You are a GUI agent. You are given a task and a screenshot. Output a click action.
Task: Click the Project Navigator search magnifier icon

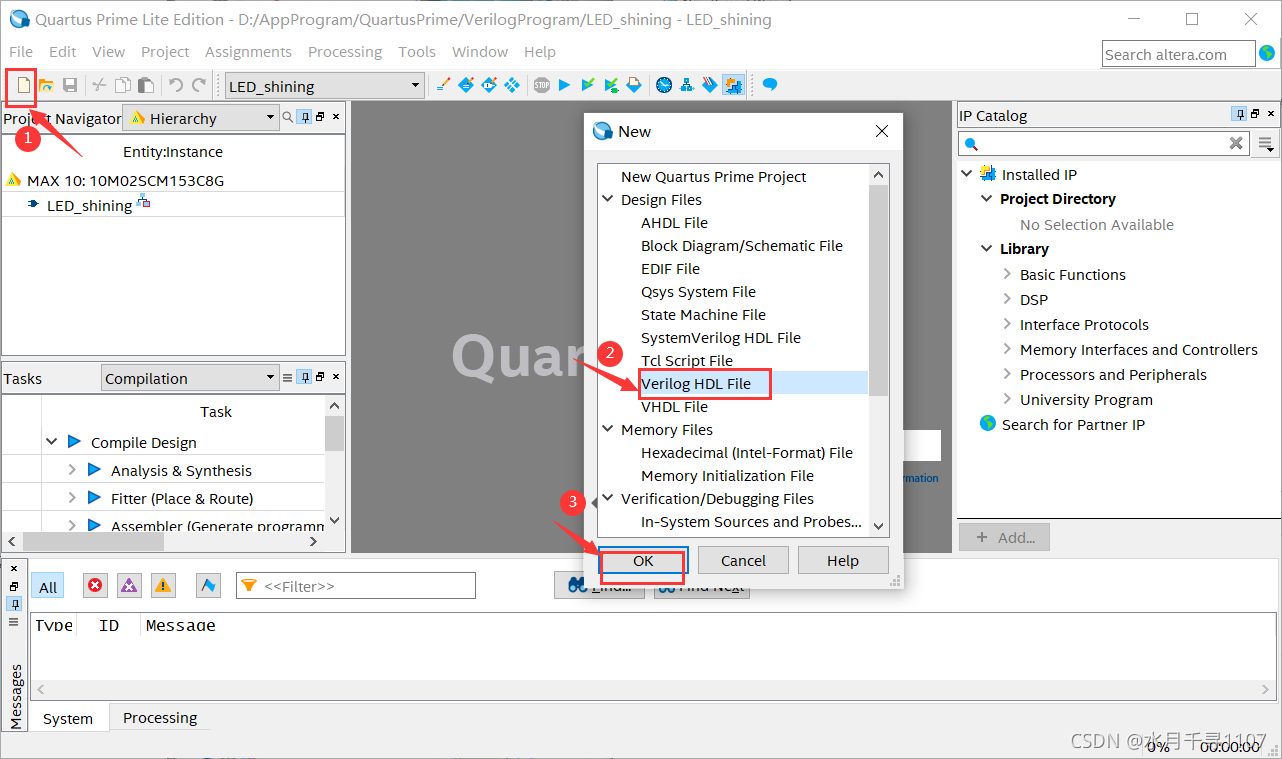288,117
